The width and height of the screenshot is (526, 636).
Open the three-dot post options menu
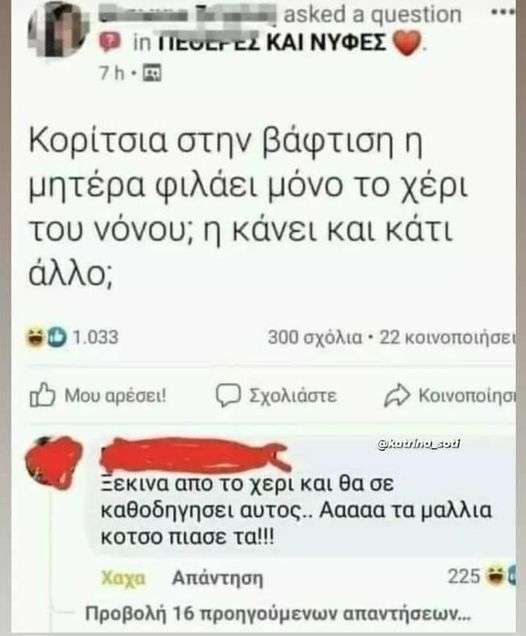503,12
